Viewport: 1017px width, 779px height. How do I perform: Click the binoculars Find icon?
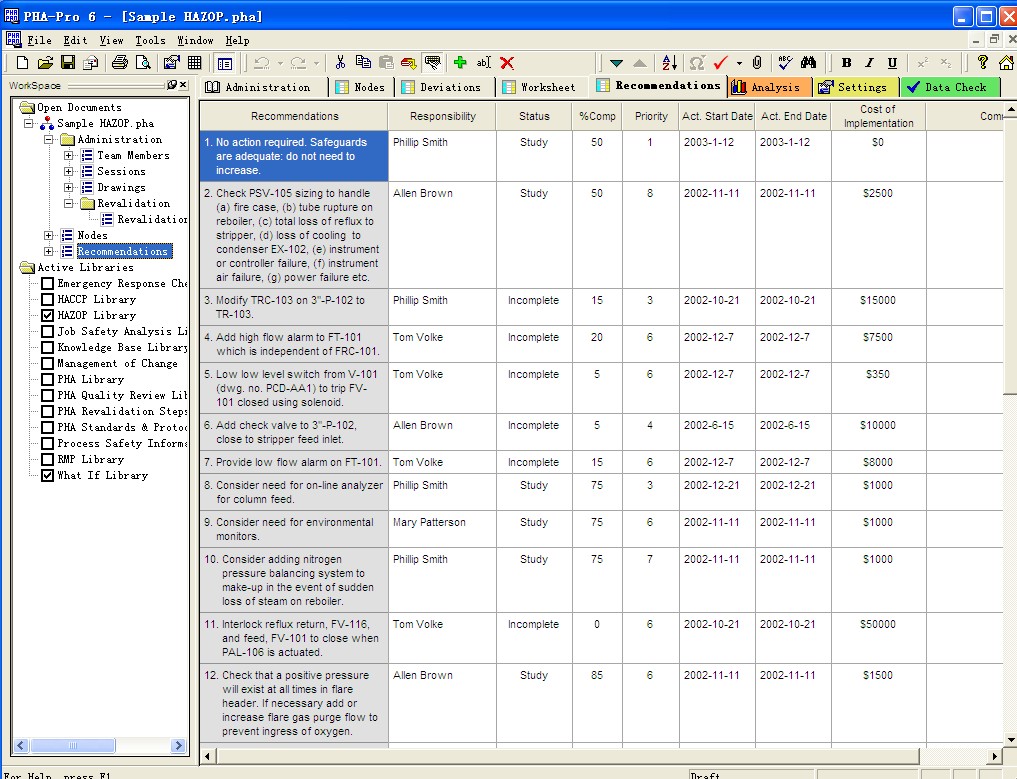coord(808,63)
